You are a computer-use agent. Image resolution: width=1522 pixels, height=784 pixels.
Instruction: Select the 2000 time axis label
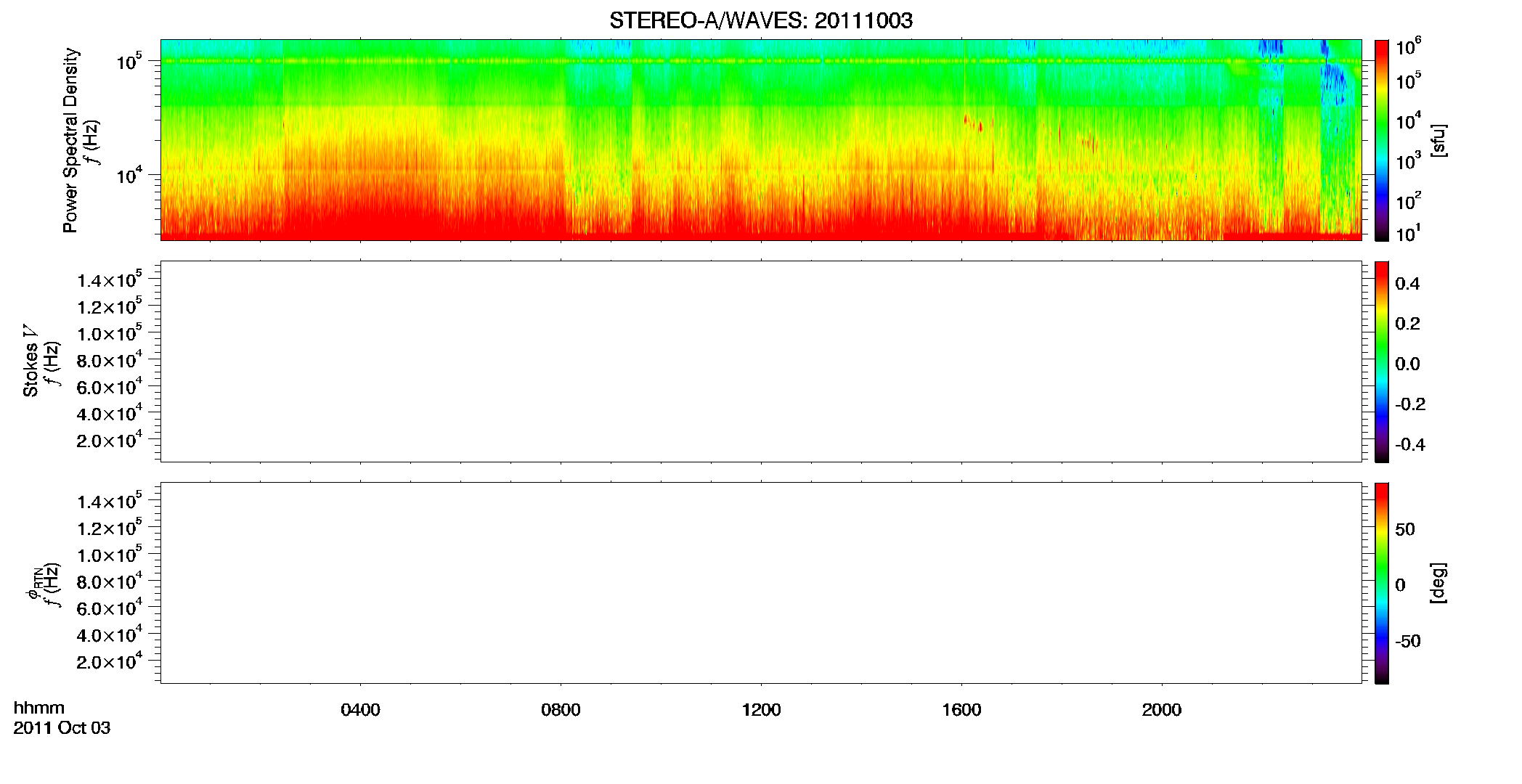(1162, 710)
